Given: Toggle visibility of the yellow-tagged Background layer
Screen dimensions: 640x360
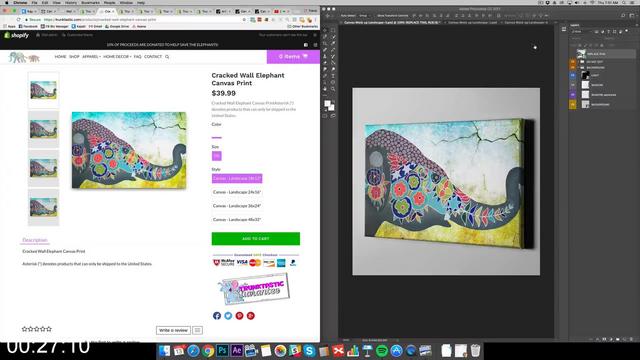Looking at the screenshot, I should [x=572, y=104].
